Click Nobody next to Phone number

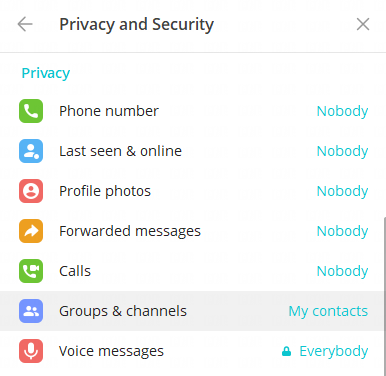click(342, 111)
